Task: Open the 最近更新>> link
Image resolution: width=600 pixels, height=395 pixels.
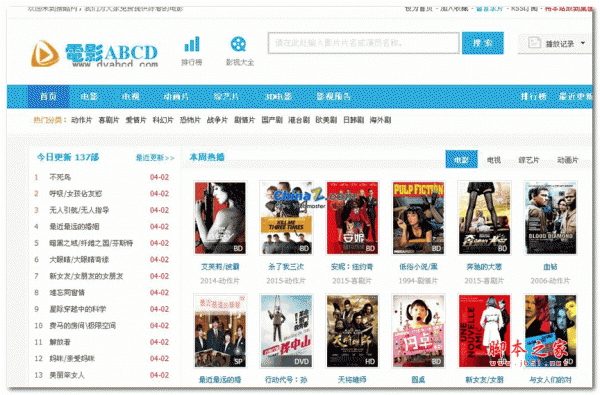Action: coord(155,158)
